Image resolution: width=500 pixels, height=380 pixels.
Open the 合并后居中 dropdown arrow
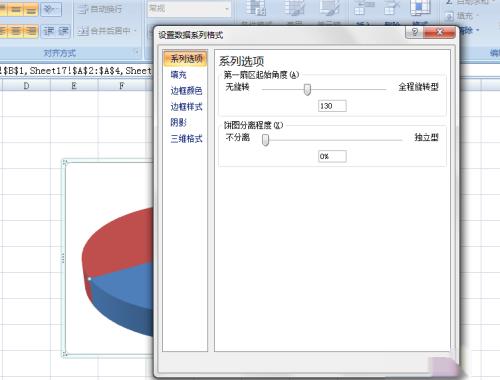tap(135, 31)
